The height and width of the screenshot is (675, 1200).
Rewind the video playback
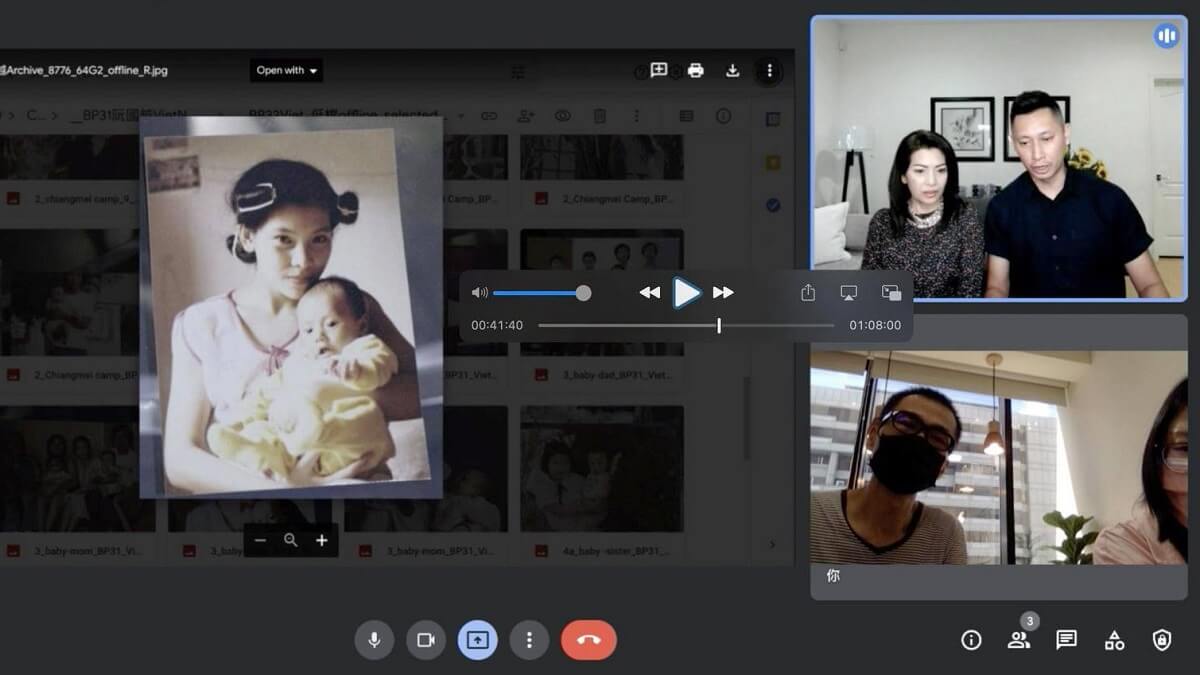click(649, 293)
